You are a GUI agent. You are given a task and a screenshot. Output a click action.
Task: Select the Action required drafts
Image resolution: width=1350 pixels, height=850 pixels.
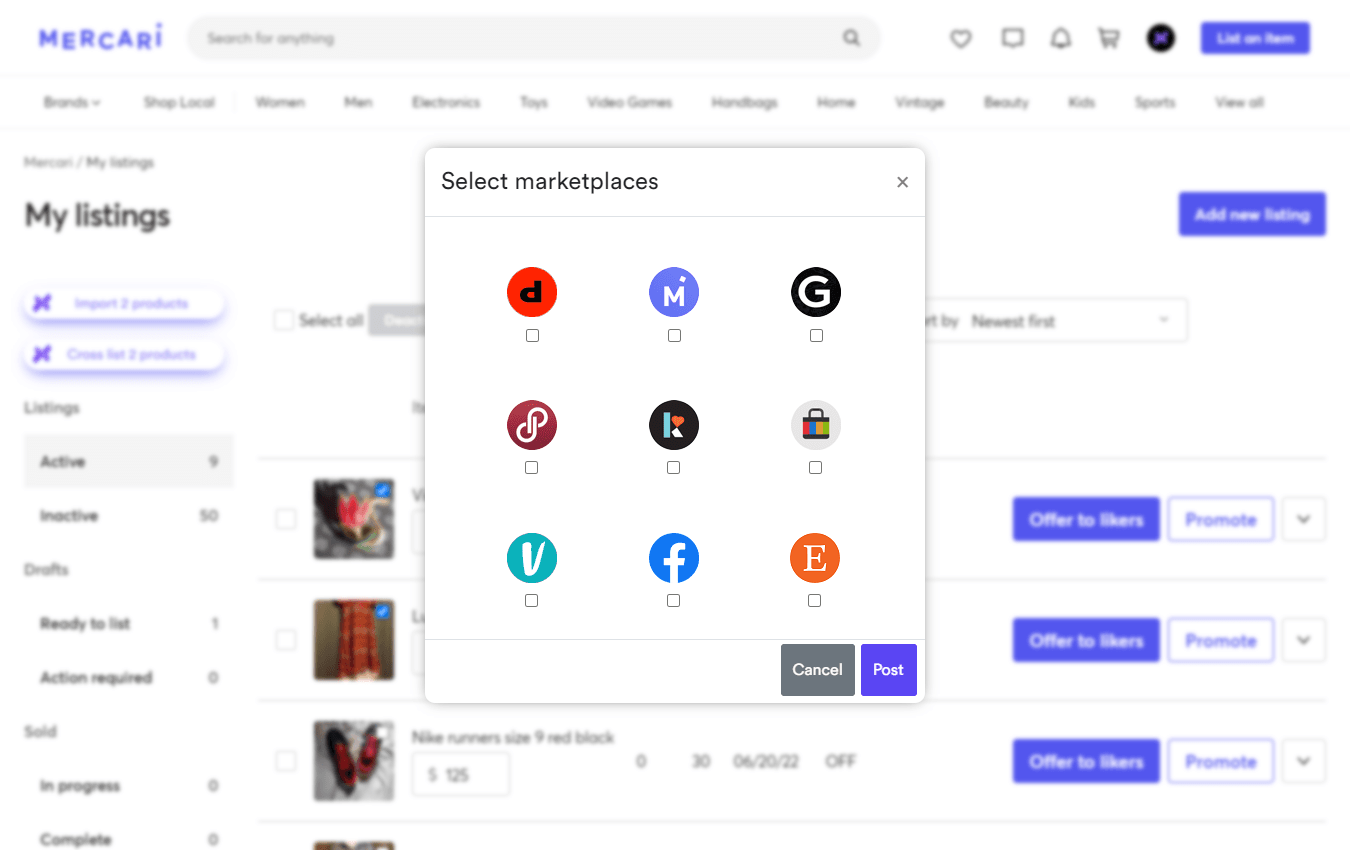129,678
